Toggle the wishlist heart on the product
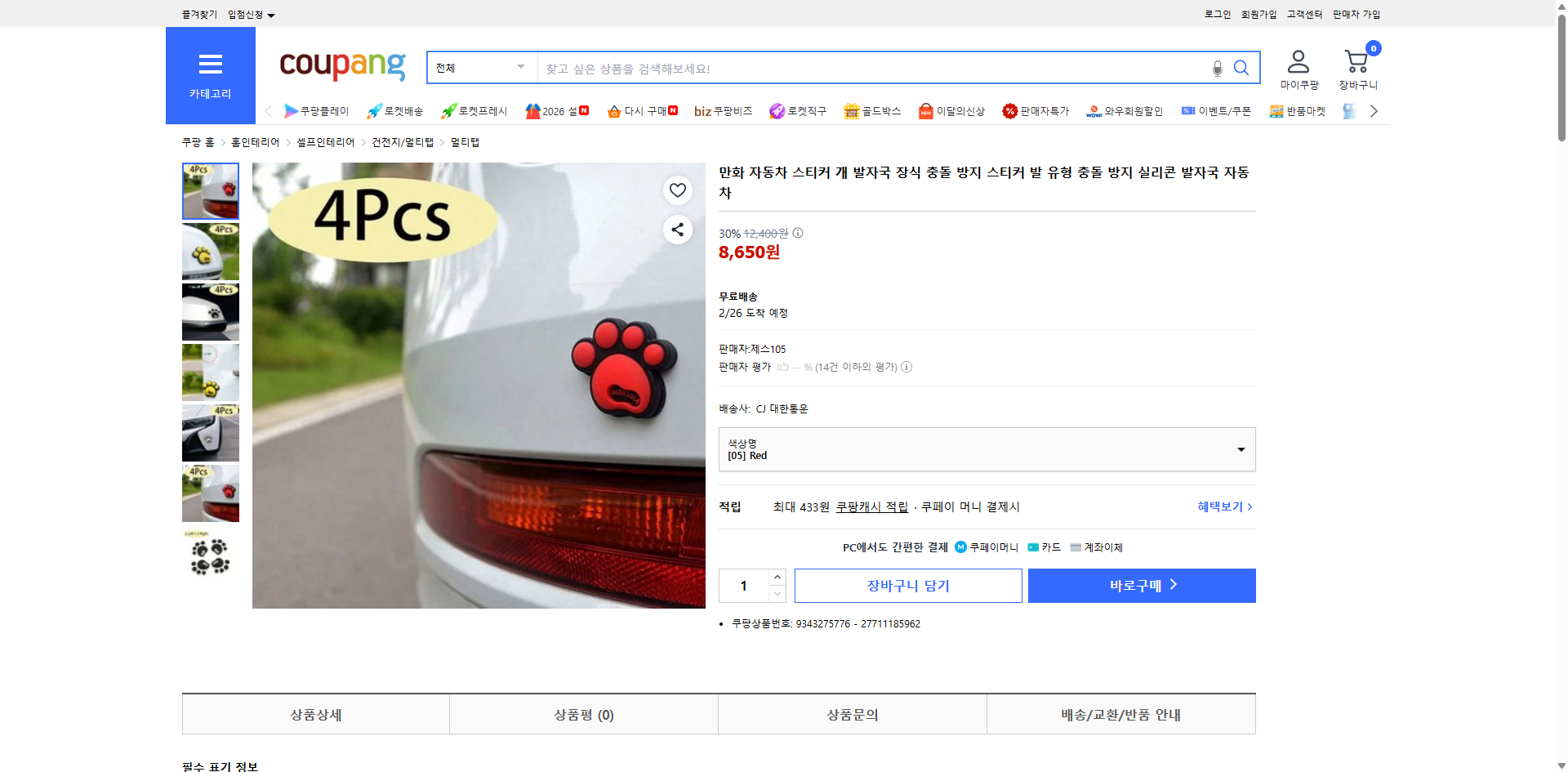 (x=677, y=190)
